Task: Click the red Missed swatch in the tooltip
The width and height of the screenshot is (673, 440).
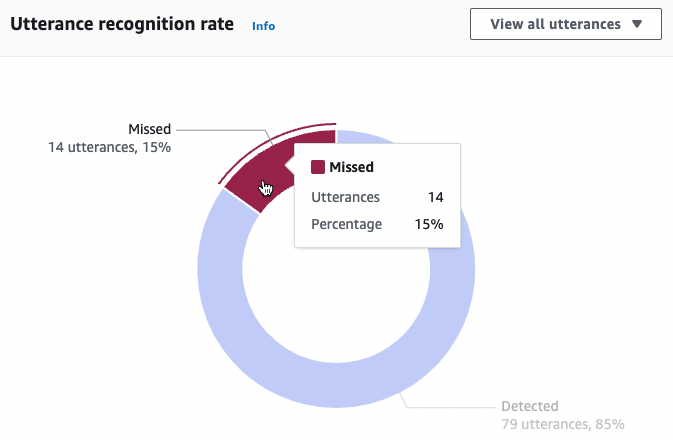Action: coord(318,168)
